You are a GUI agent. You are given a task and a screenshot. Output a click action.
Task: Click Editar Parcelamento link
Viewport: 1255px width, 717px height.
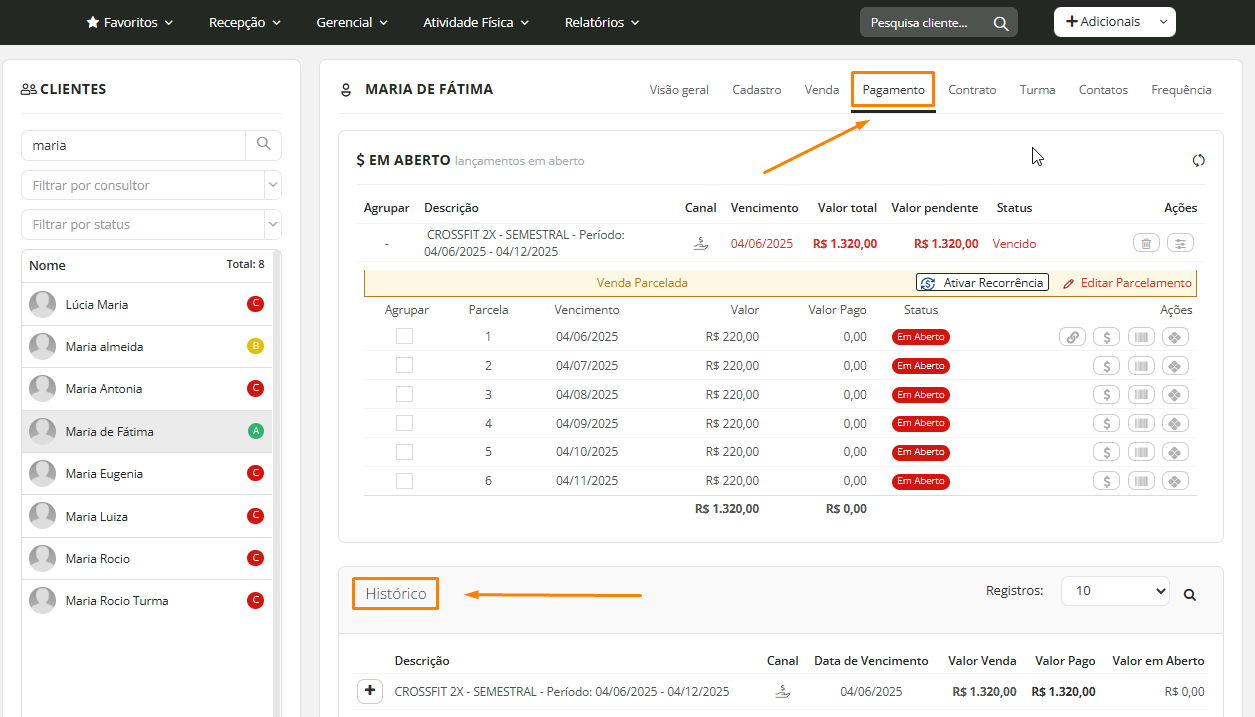1127,283
